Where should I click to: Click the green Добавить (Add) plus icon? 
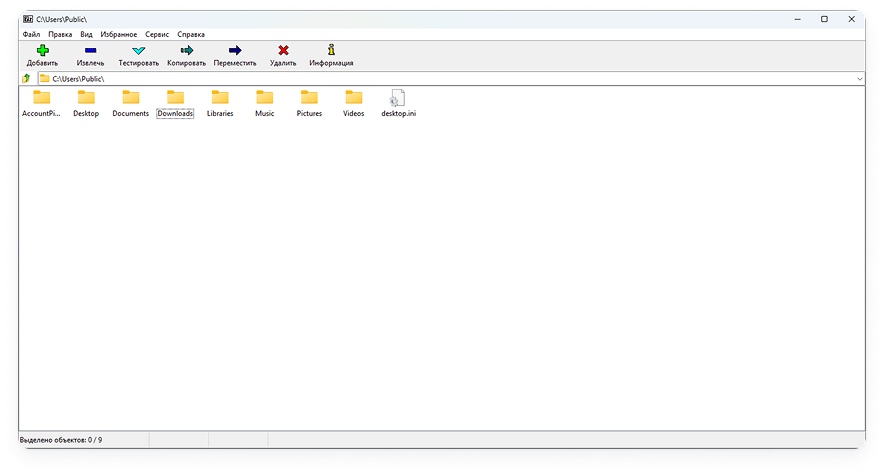tap(42, 50)
